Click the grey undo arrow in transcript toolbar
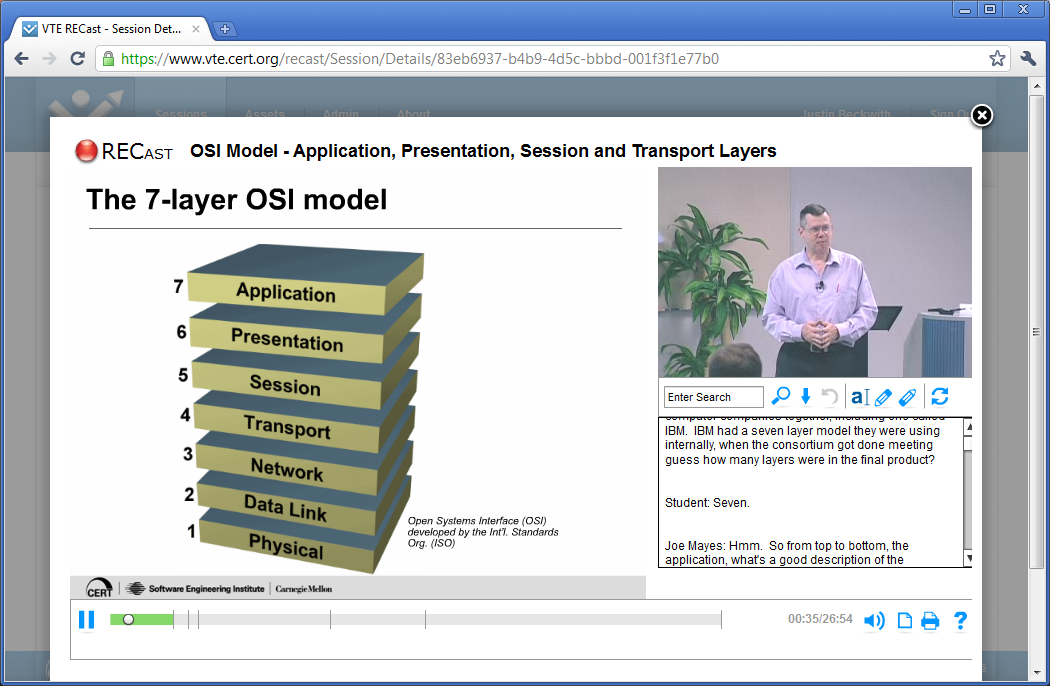The image size is (1050, 686). pos(830,397)
